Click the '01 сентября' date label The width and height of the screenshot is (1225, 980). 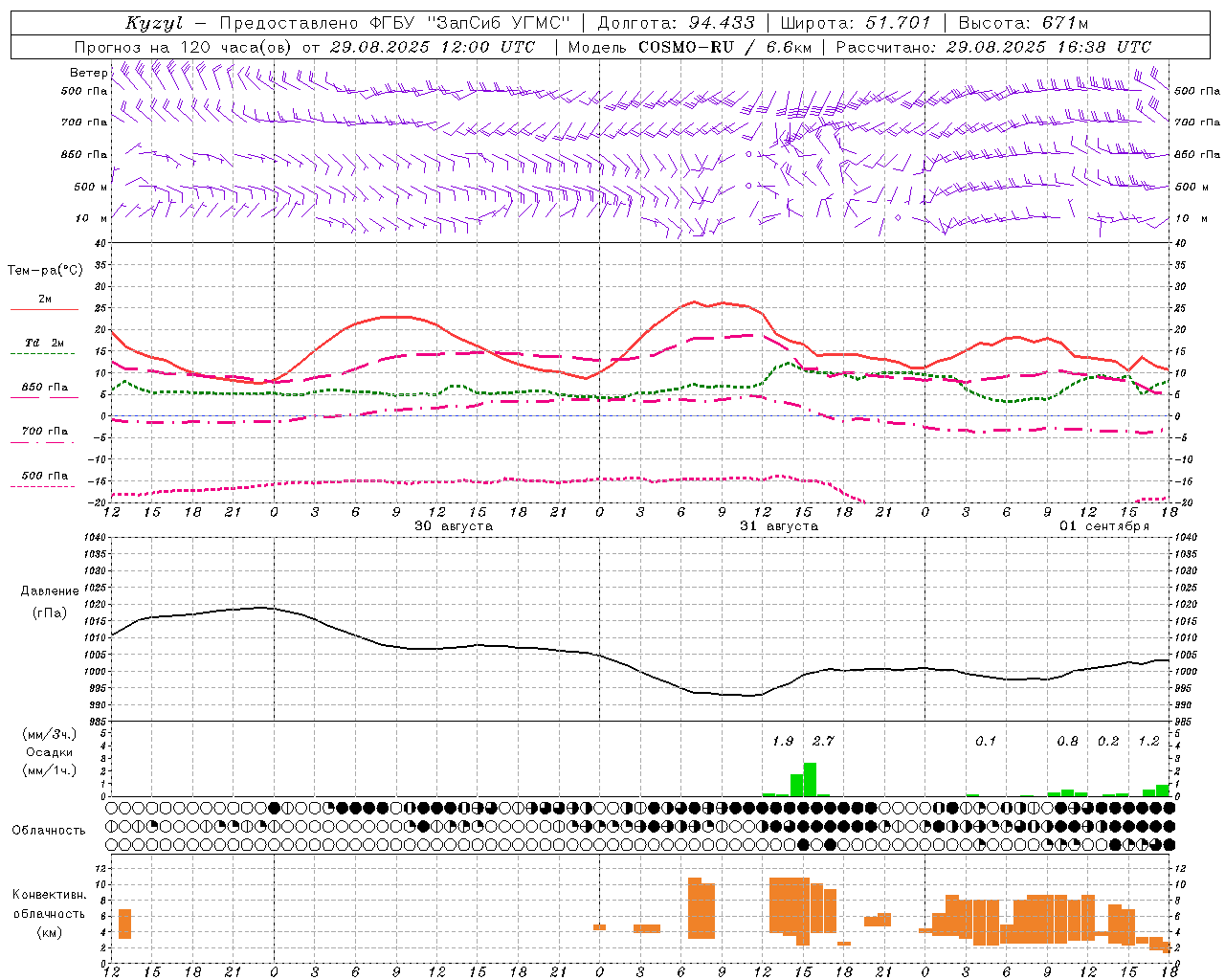click(x=1104, y=526)
